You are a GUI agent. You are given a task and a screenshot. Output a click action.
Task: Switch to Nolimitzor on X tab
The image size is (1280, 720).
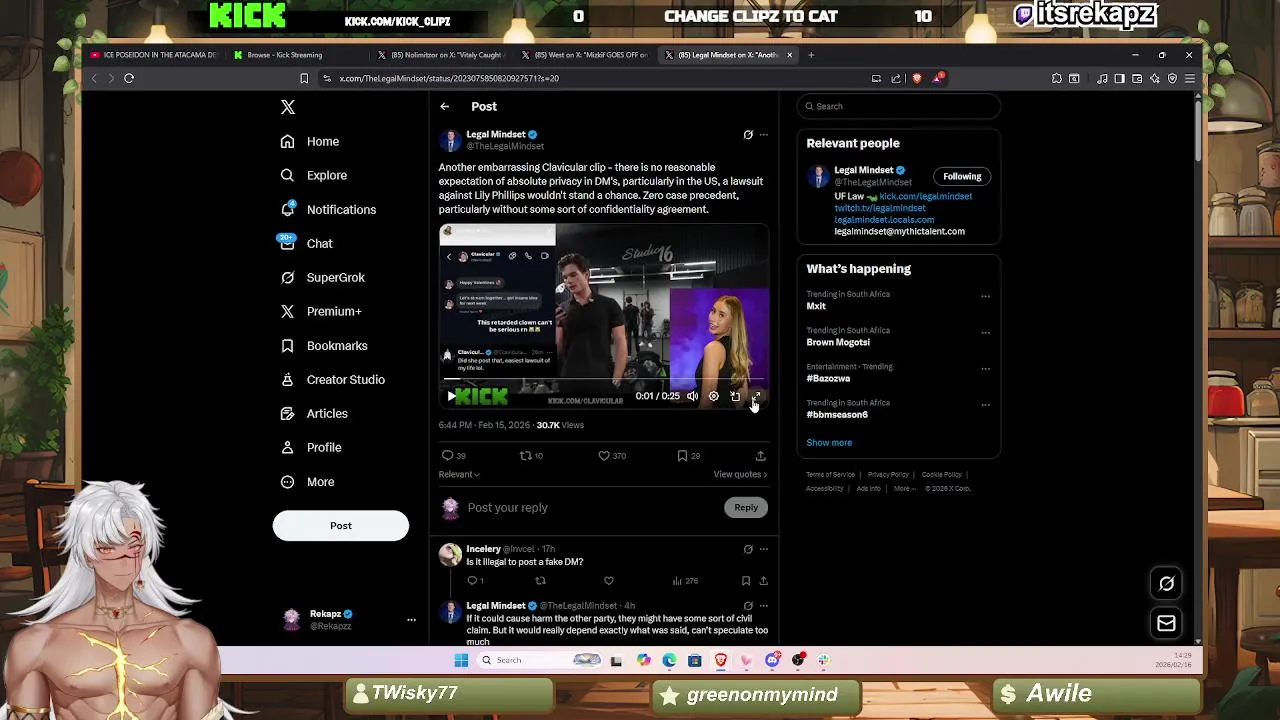click(x=440, y=55)
